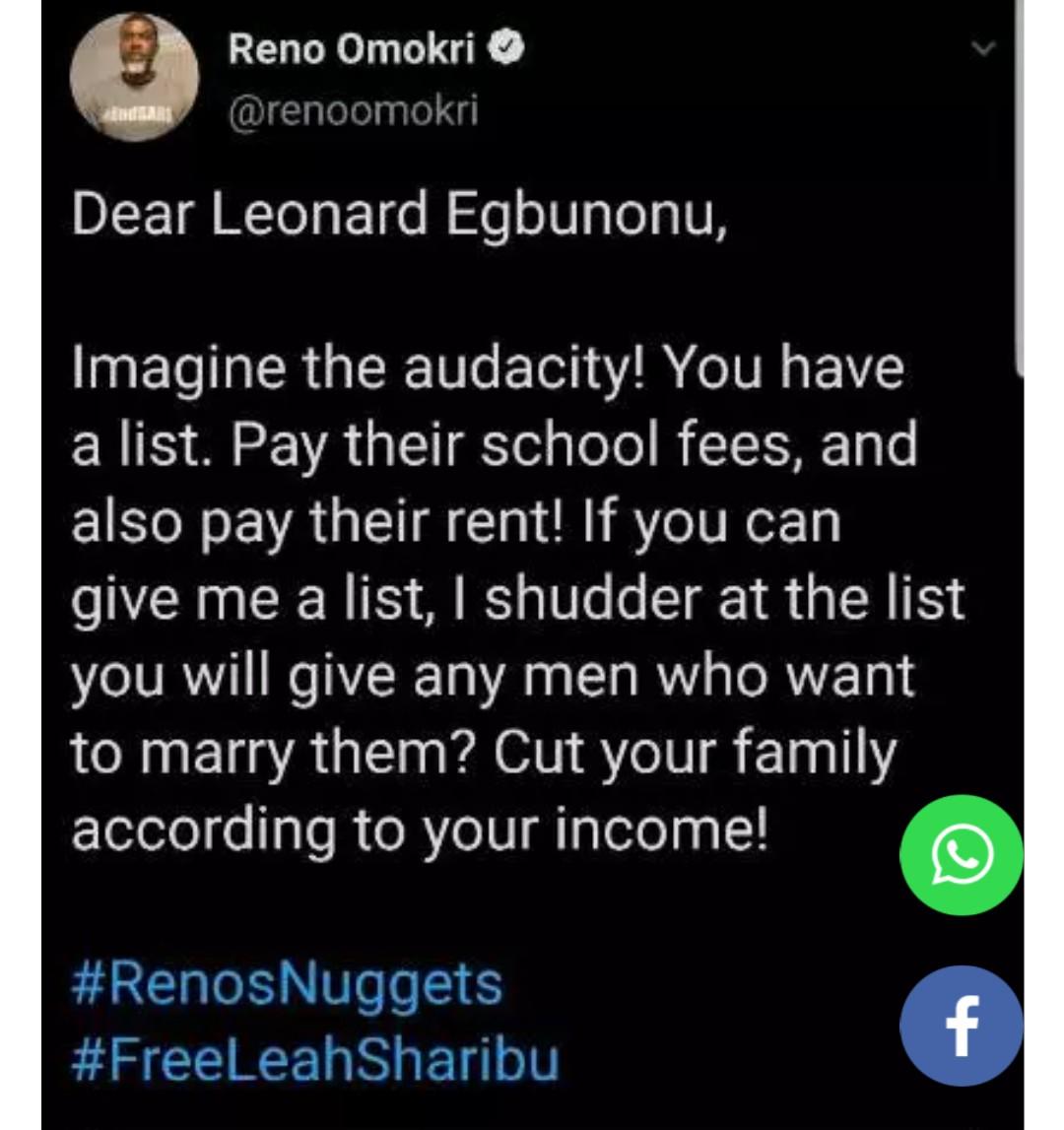The width and height of the screenshot is (1064, 1130).
Task: Click 'according to your income!' closing line
Action: (x=421, y=830)
